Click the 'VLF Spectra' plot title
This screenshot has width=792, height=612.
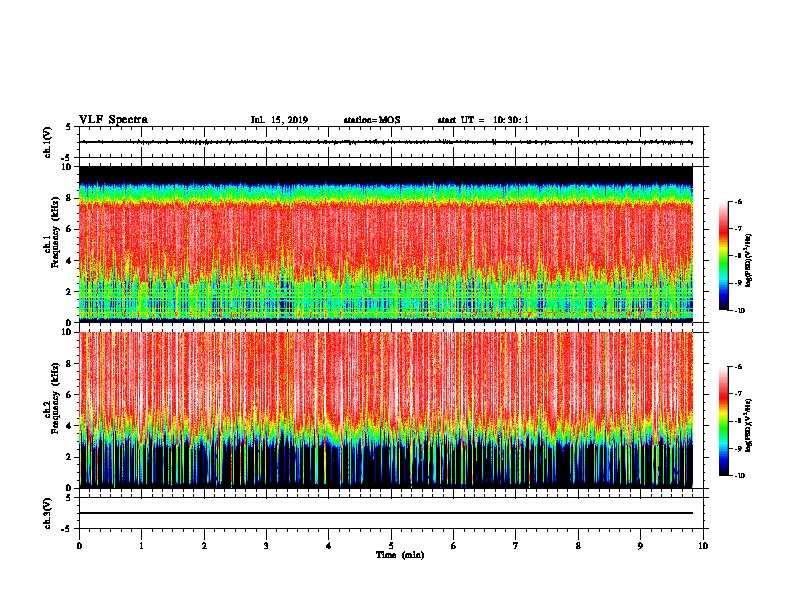pyautogui.click(x=113, y=120)
